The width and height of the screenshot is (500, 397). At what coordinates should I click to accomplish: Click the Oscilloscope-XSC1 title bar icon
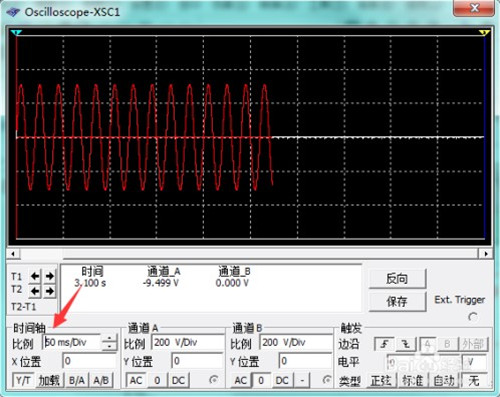pyautogui.click(x=13, y=12)
